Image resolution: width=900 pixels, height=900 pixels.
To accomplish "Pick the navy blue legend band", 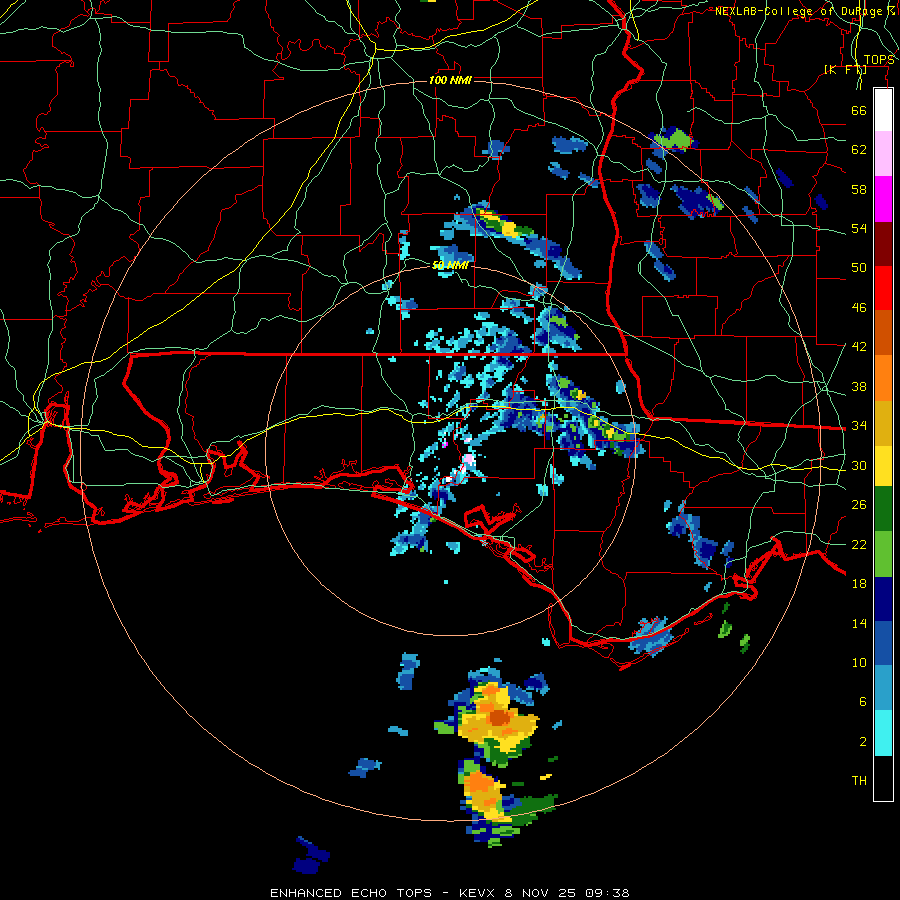I will coord(883,599).
